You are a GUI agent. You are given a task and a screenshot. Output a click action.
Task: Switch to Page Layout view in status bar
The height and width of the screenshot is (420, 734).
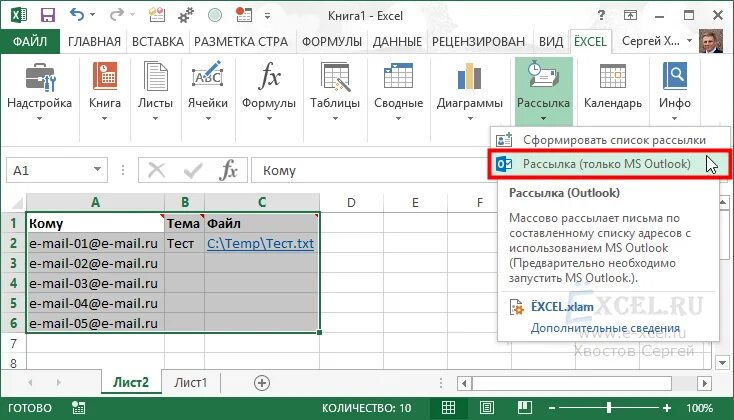pos(487,408)
